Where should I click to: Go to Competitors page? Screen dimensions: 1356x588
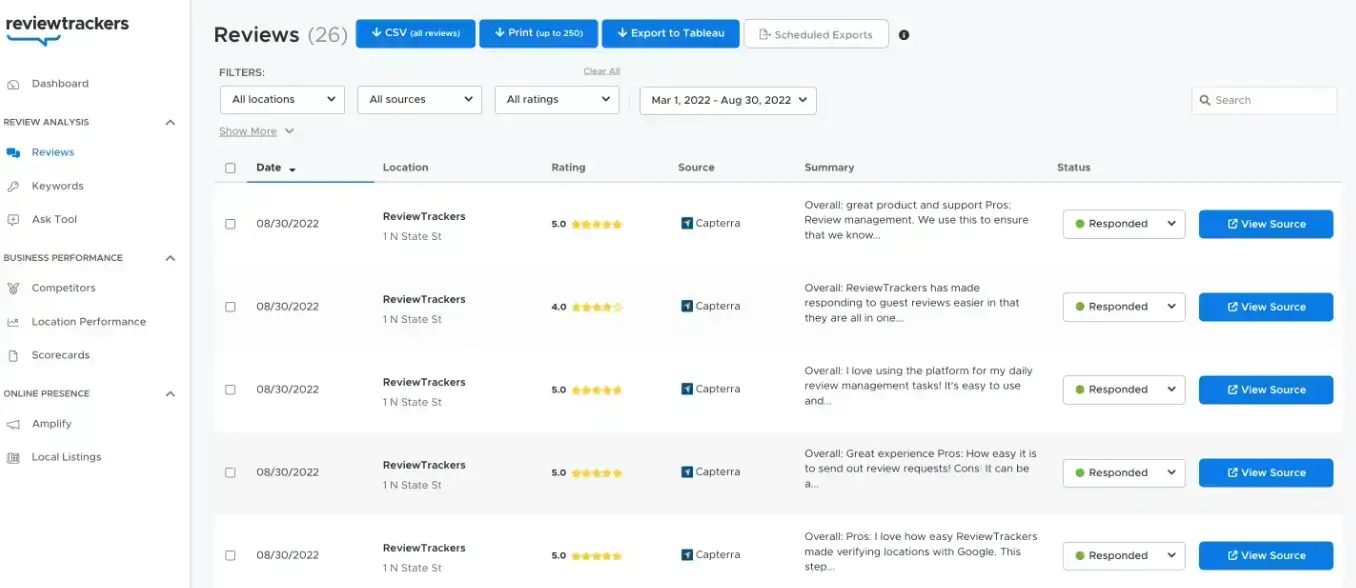coord(64,288)
